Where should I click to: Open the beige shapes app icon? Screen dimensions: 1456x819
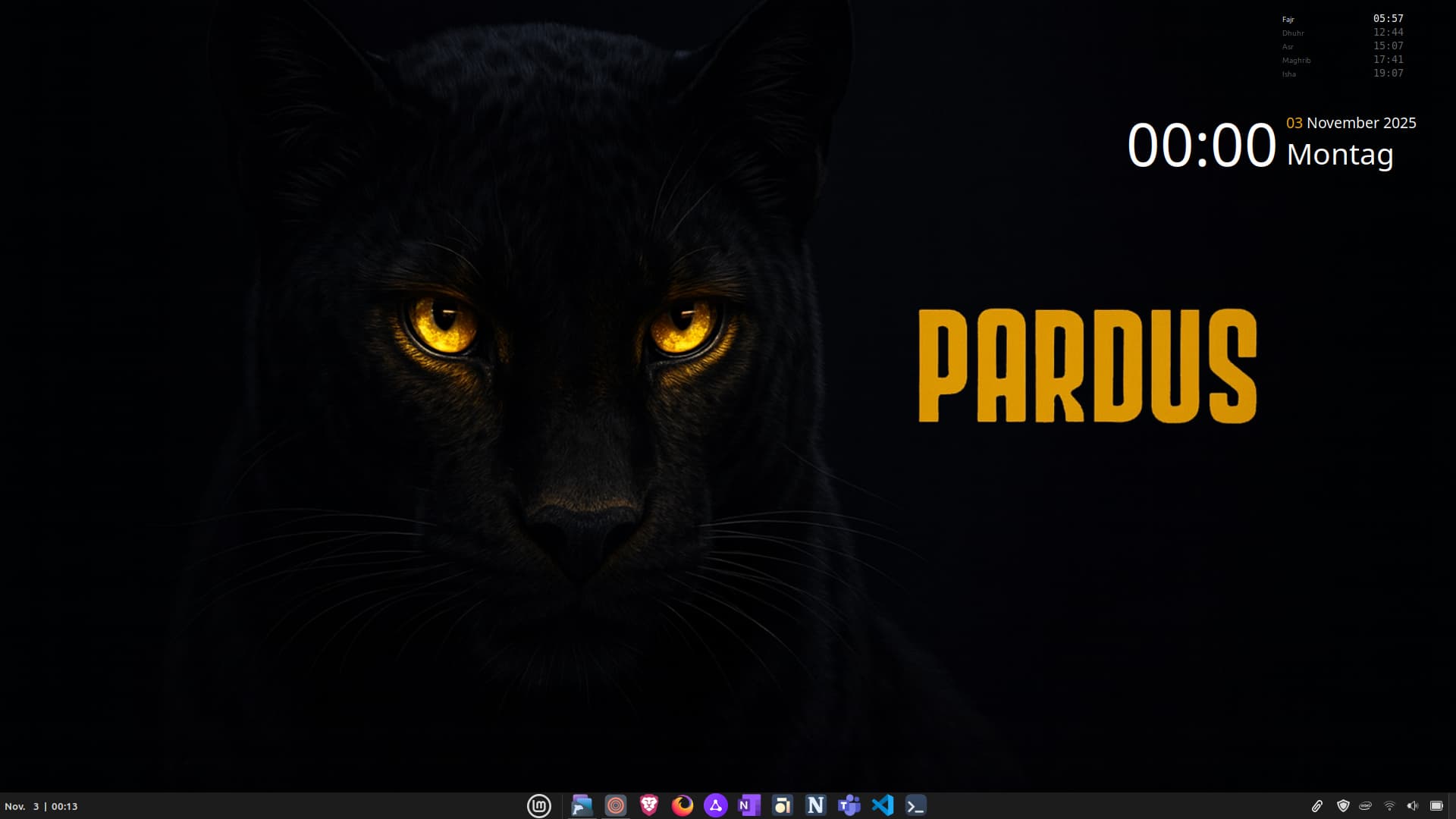coord(782,805)
